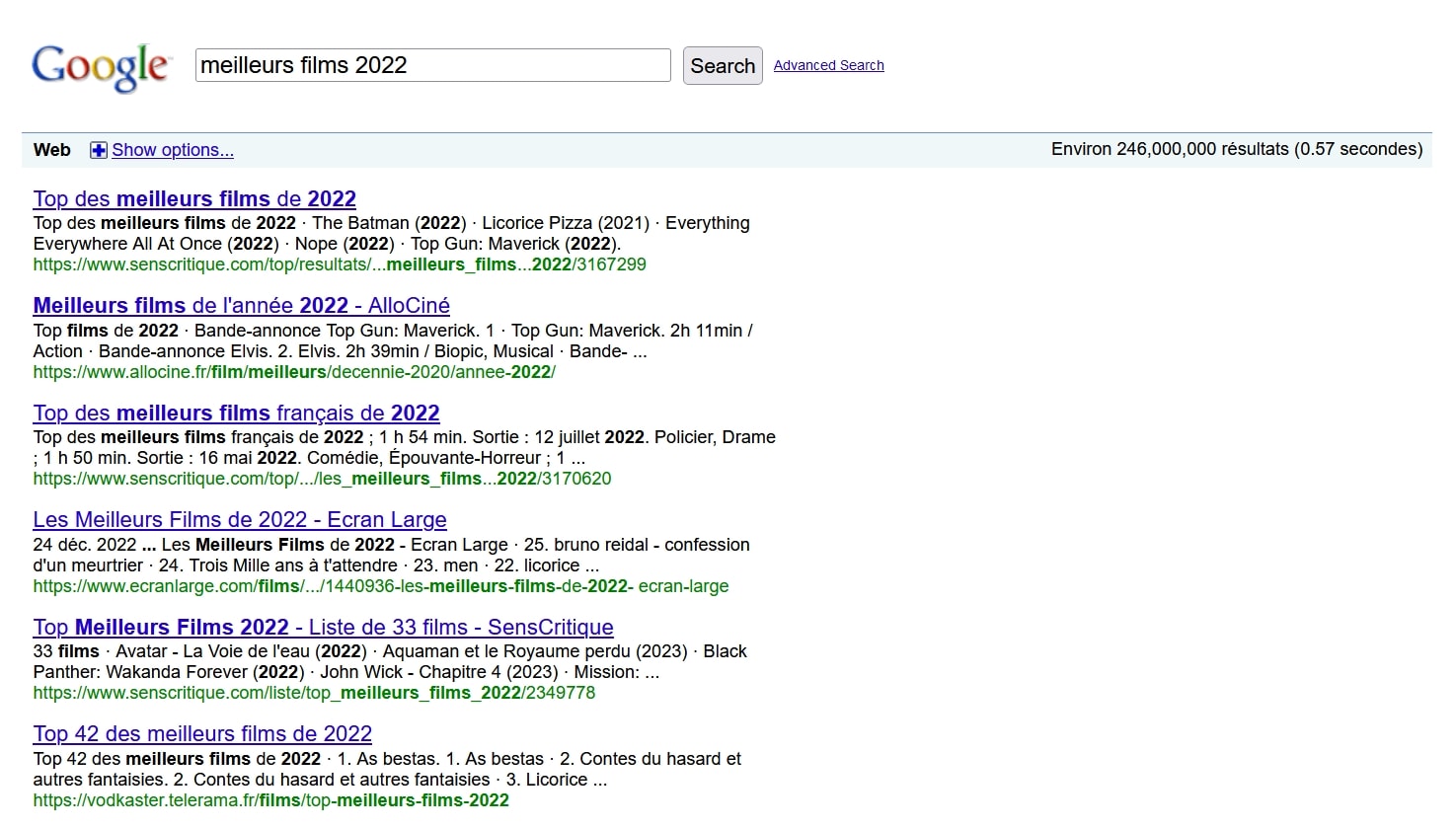Open result Top des meilleurs films de 2022

[x=194, y=198]
